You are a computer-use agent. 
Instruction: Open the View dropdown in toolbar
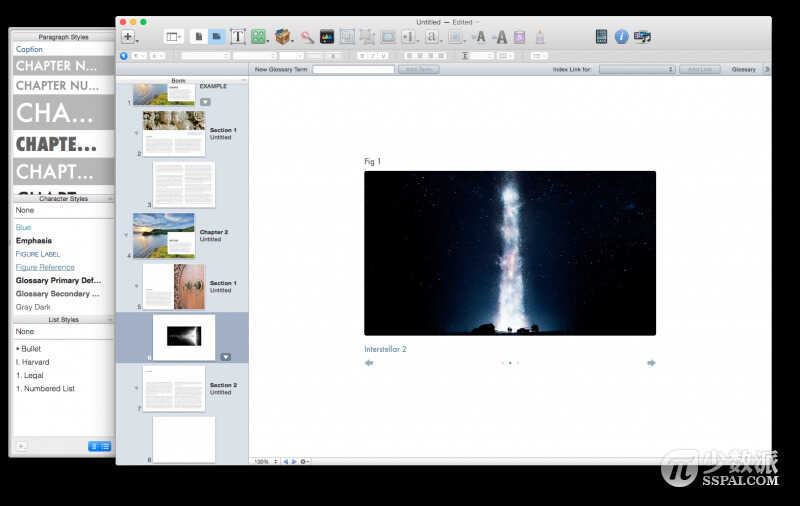[174, 37]
